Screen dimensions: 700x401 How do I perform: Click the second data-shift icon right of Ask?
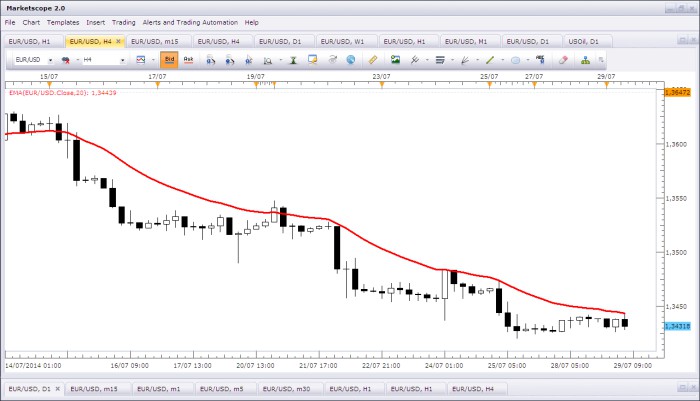point(229,60)
